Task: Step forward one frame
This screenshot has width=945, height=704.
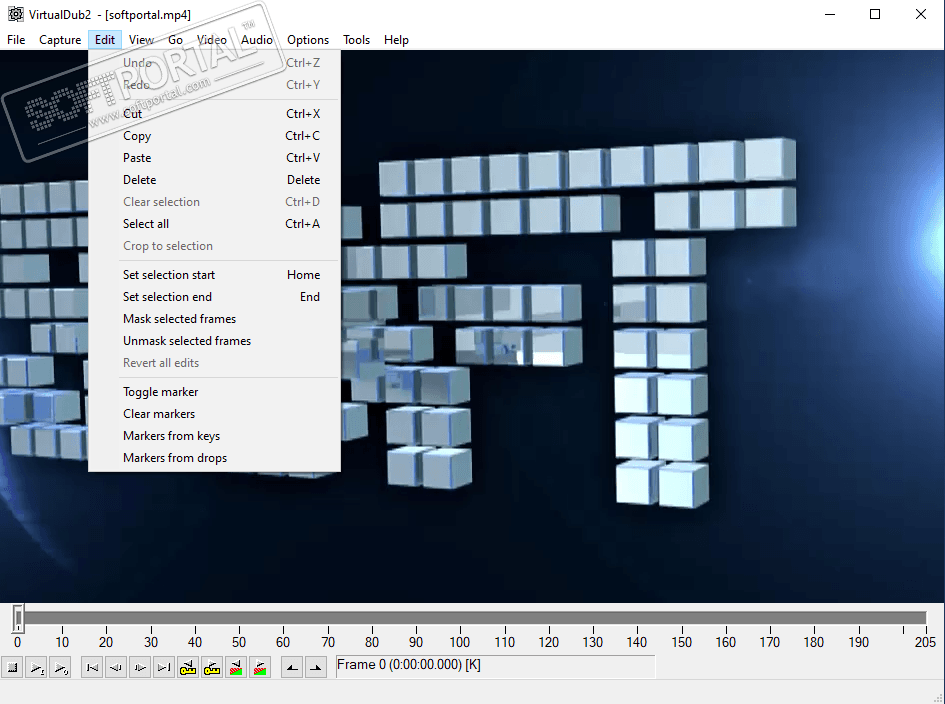Action: (140, 667)
